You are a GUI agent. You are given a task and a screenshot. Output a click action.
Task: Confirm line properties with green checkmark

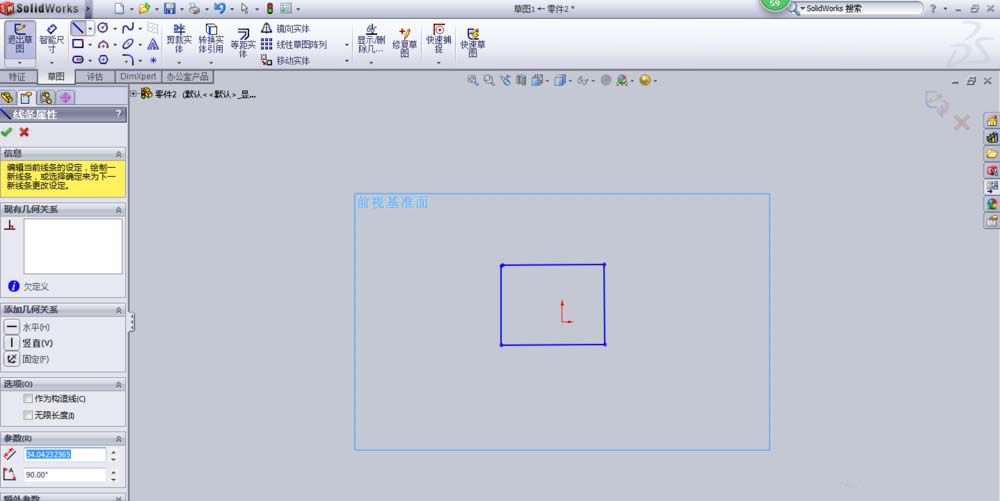click(6, 132)
